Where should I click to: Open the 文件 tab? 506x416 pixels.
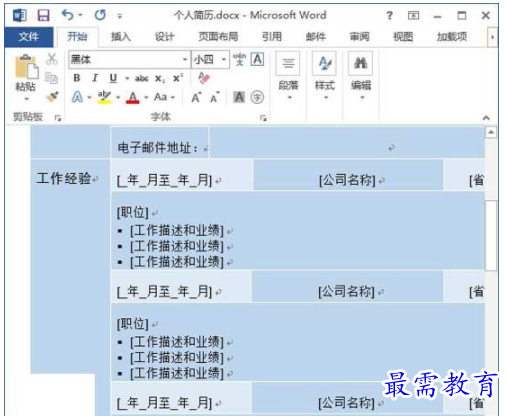pyautogui.click(x=29, y=37)
